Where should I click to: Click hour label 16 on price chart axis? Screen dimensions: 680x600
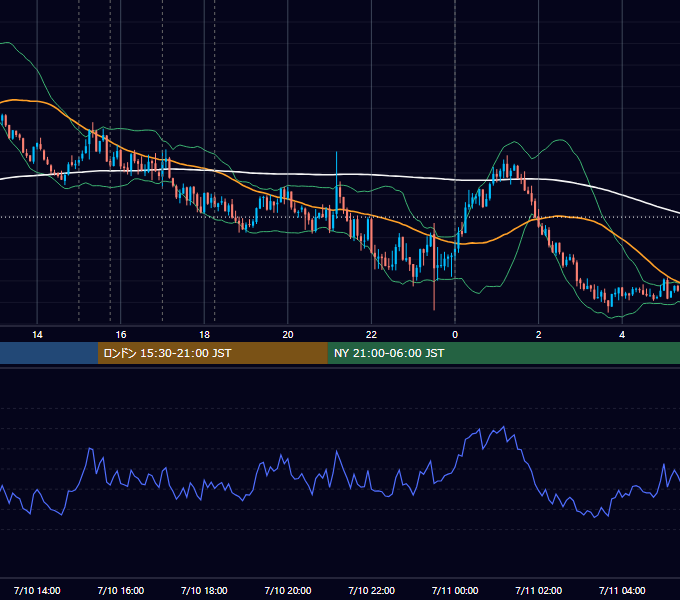point(121,335)
